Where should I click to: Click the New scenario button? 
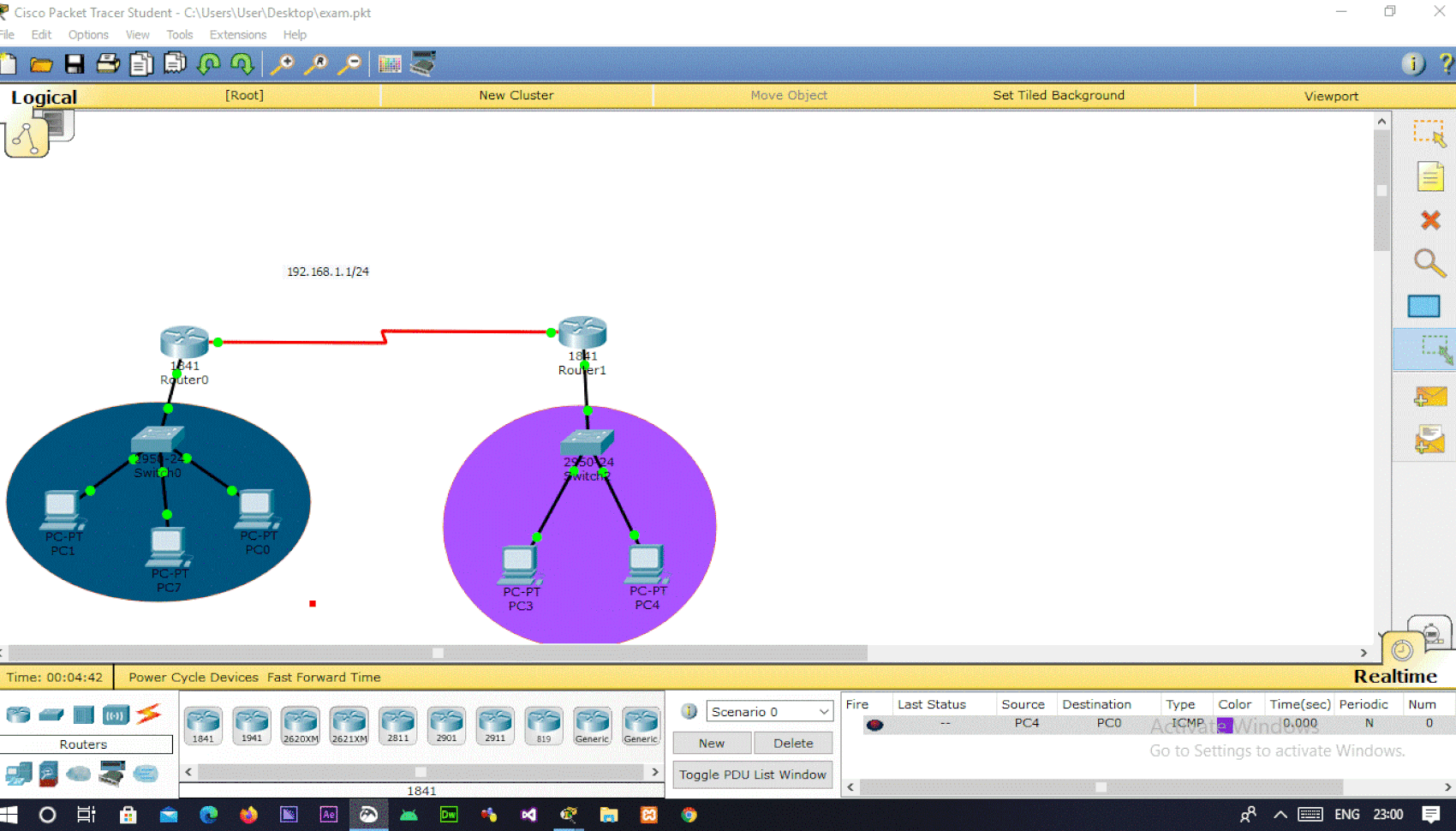(712, 743)
